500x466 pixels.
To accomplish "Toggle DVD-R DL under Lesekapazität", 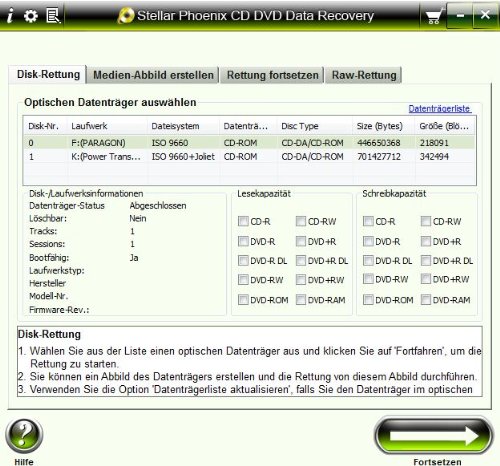I will pyautogui.click(x=243, y=260).
